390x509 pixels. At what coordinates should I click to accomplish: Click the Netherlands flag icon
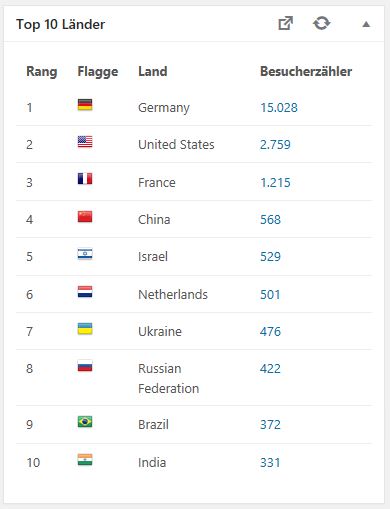(85, 292)
